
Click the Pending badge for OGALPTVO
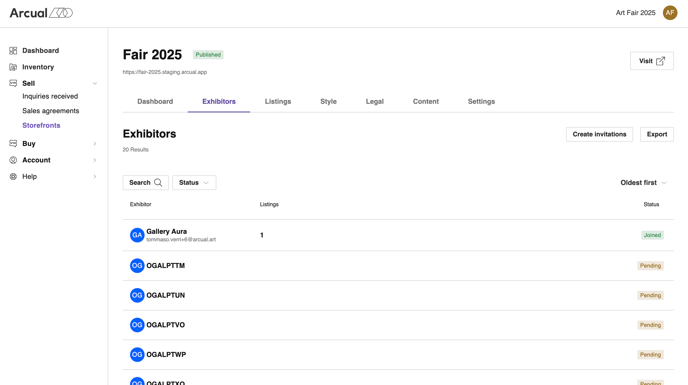pos(650,325)
